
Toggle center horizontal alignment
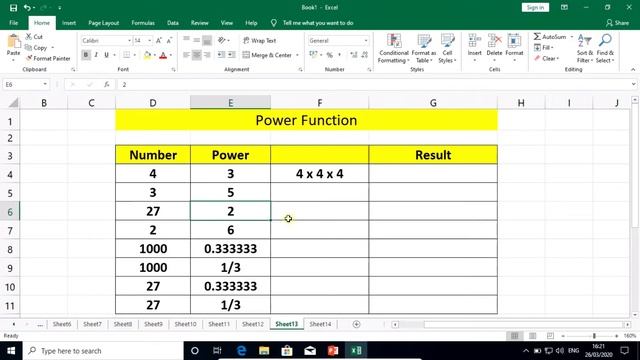197,55
